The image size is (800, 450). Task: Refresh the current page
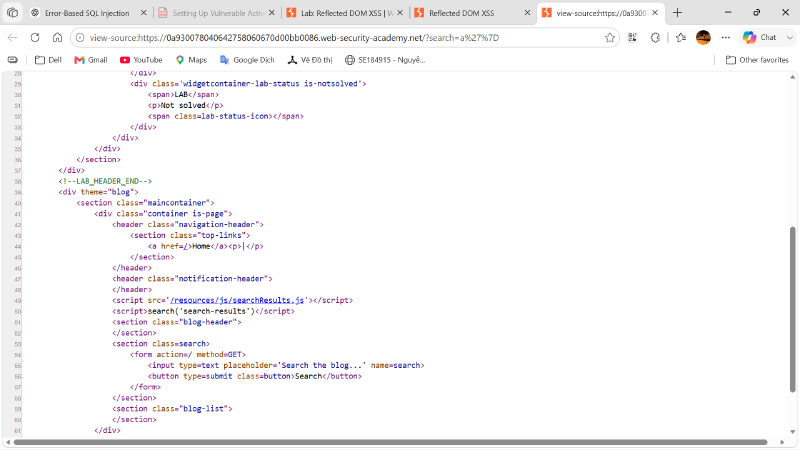(35, 37)
